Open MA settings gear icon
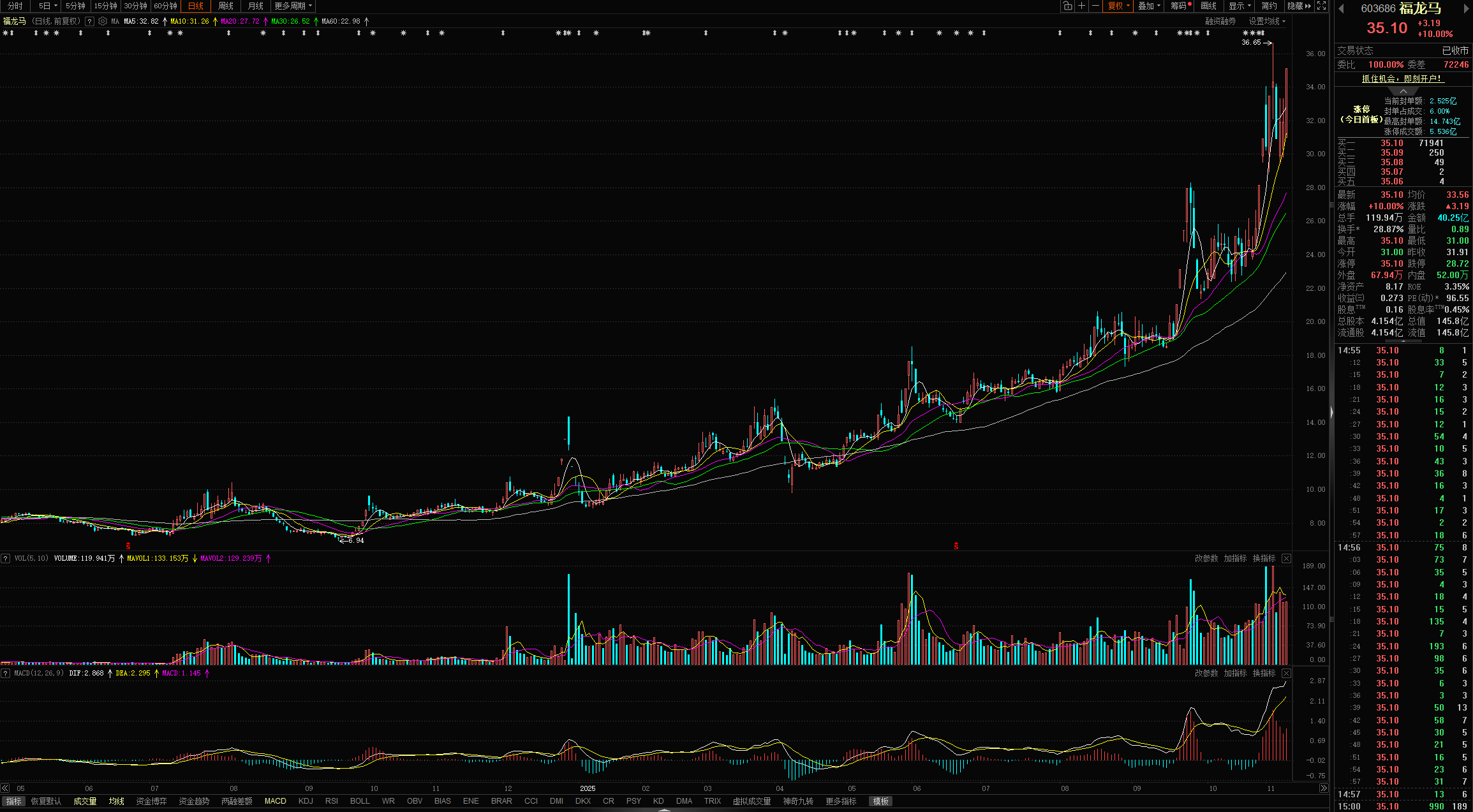1473x812 pixels. point(103,21)
